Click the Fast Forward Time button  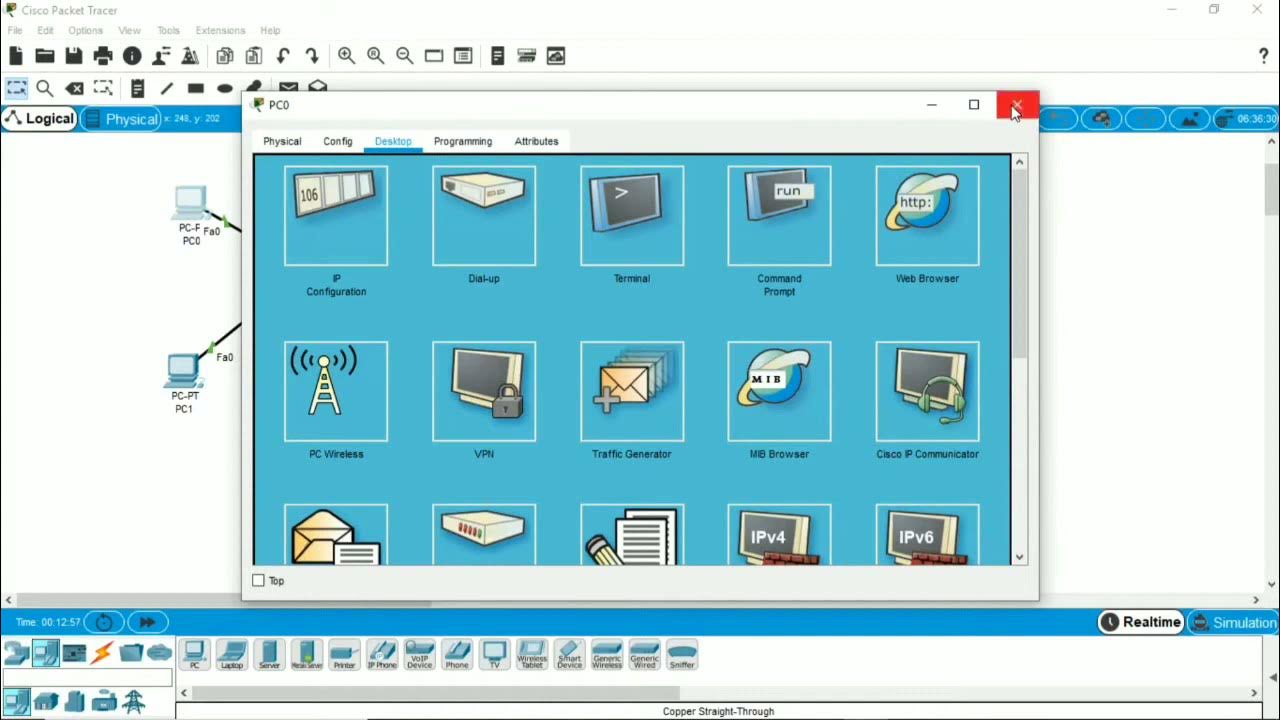[x=147, y=622]
